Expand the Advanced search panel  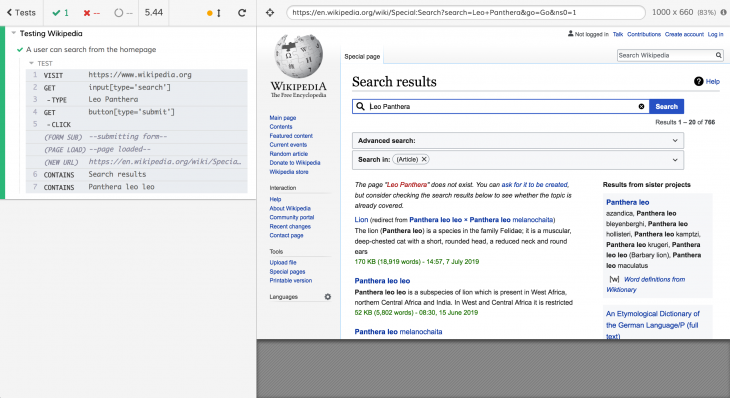pos(518,141)
